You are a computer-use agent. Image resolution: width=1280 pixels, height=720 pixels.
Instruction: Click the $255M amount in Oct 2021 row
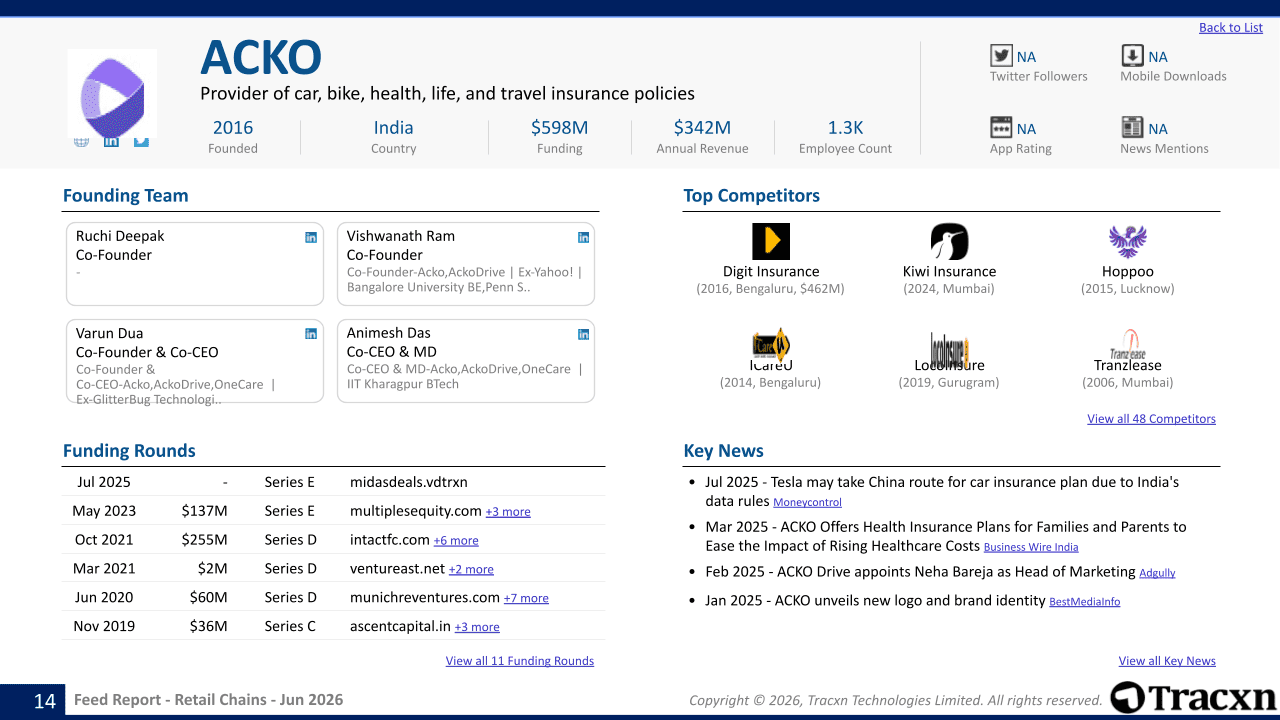pos(204,540)
